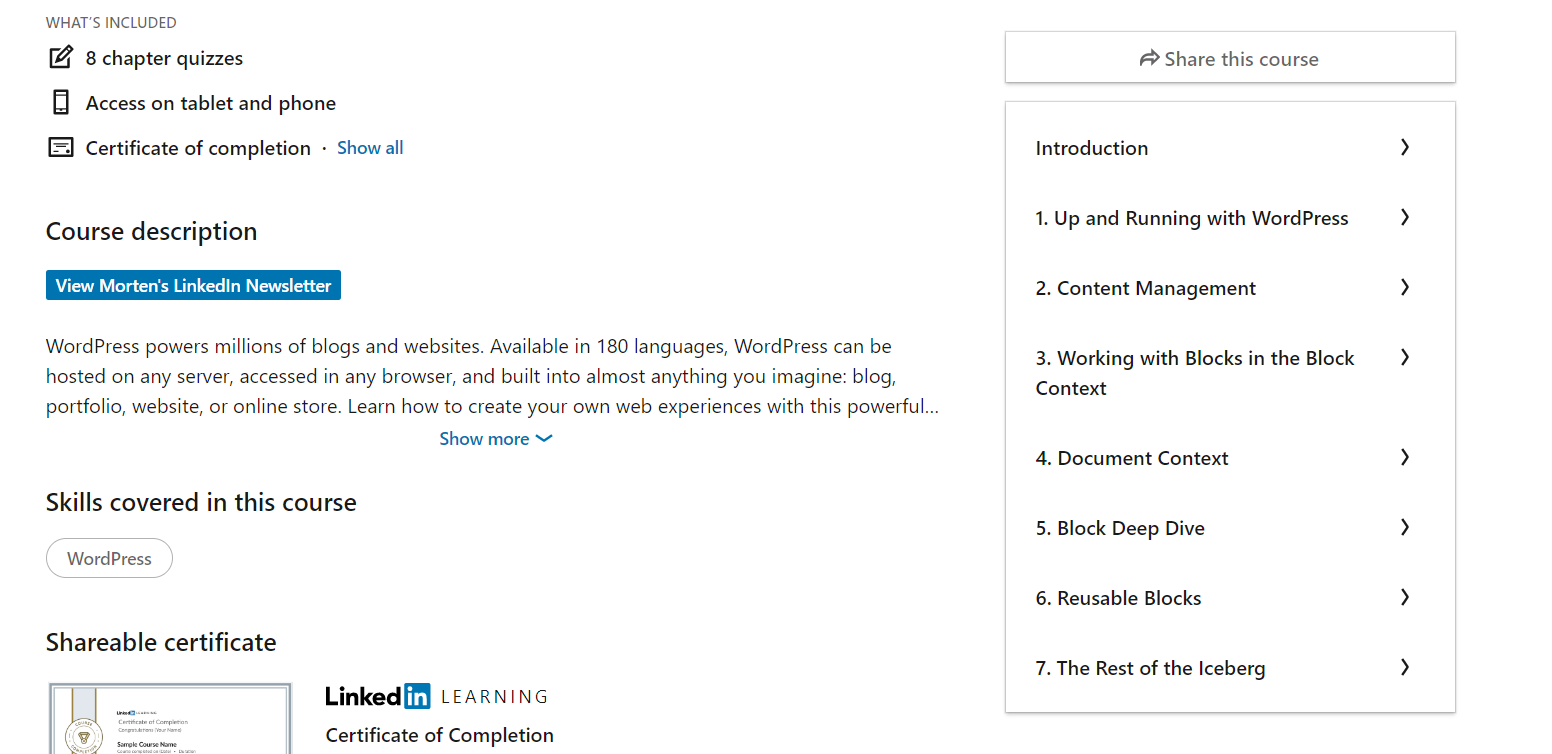
Task: Click the share arrow icon
Action: 1150,58
